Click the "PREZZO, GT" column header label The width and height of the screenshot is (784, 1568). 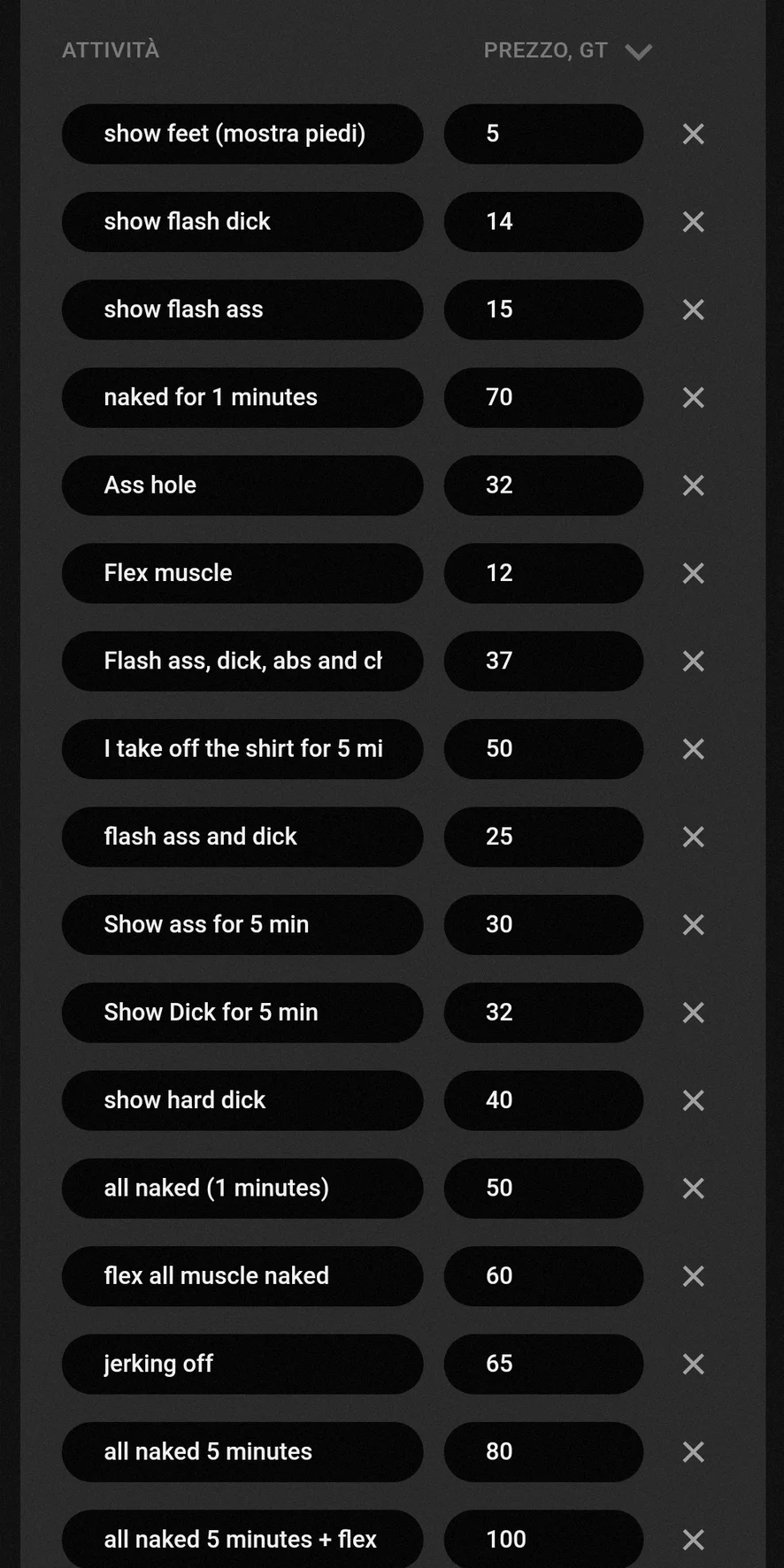(545, 50)
